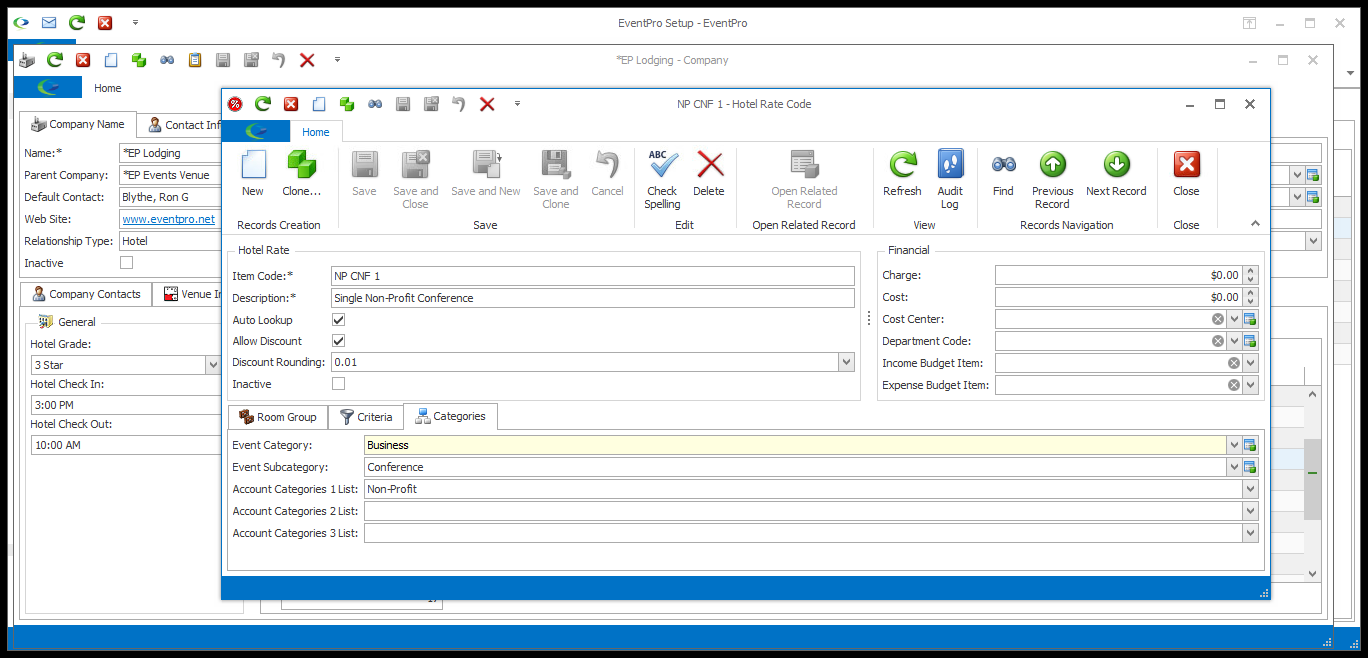Clear the Department Code value
The image size is (1368, 658).
pos(1217,341)
